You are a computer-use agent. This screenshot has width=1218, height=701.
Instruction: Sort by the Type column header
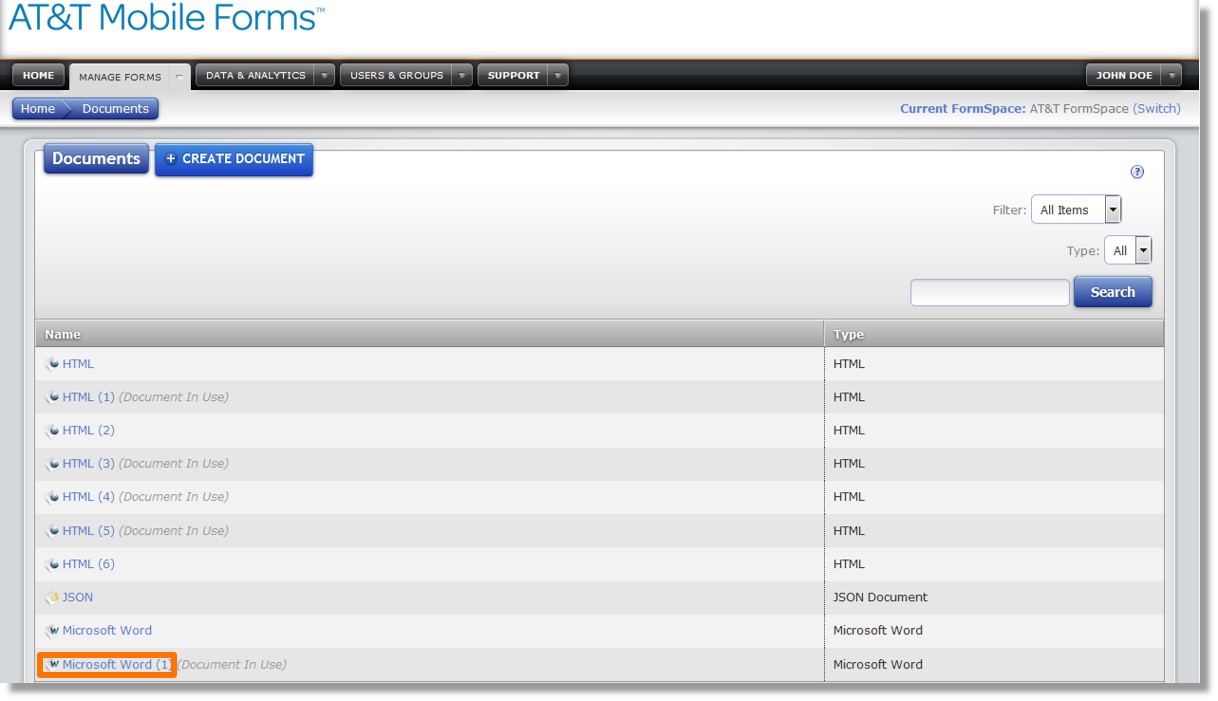pyautogui.click(x=994, y=334)
